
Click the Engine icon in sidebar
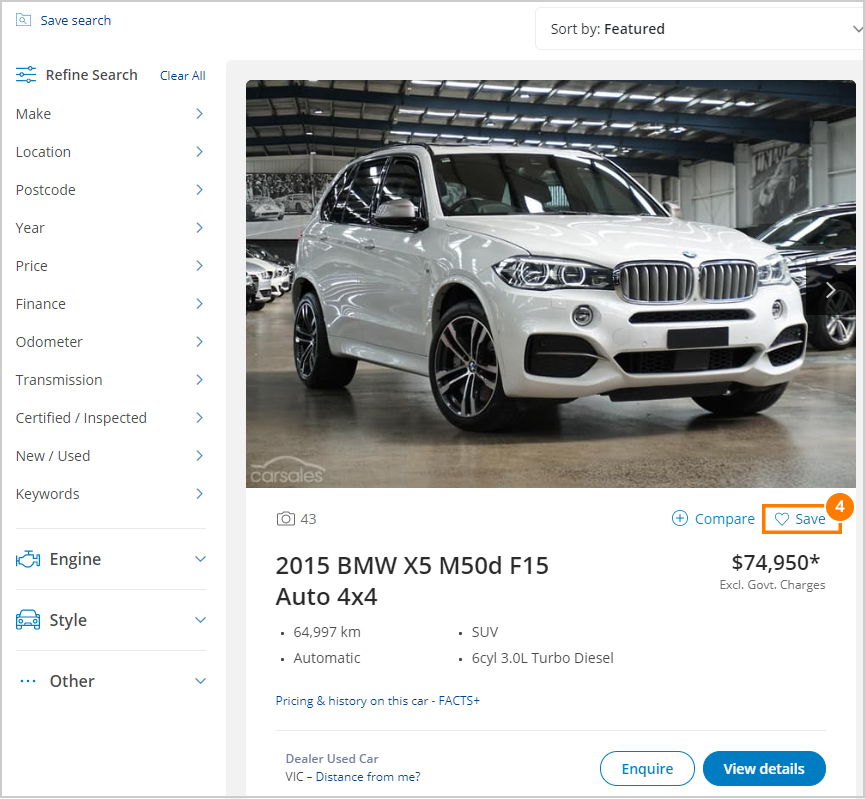tap(28, 560)
